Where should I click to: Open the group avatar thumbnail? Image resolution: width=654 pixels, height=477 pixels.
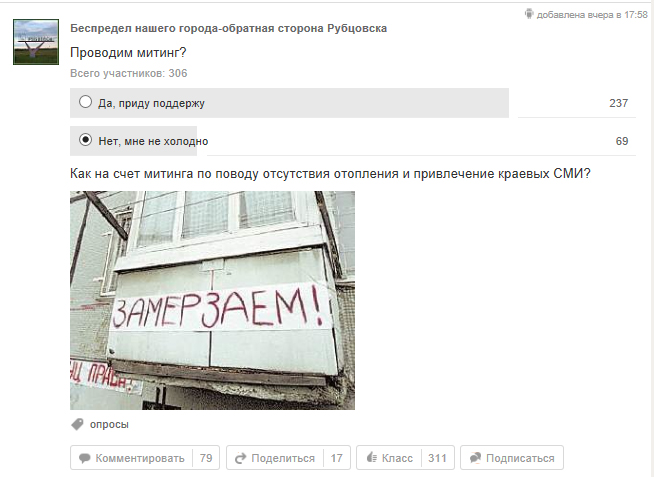pyautogui.click(x=36, y=42)
